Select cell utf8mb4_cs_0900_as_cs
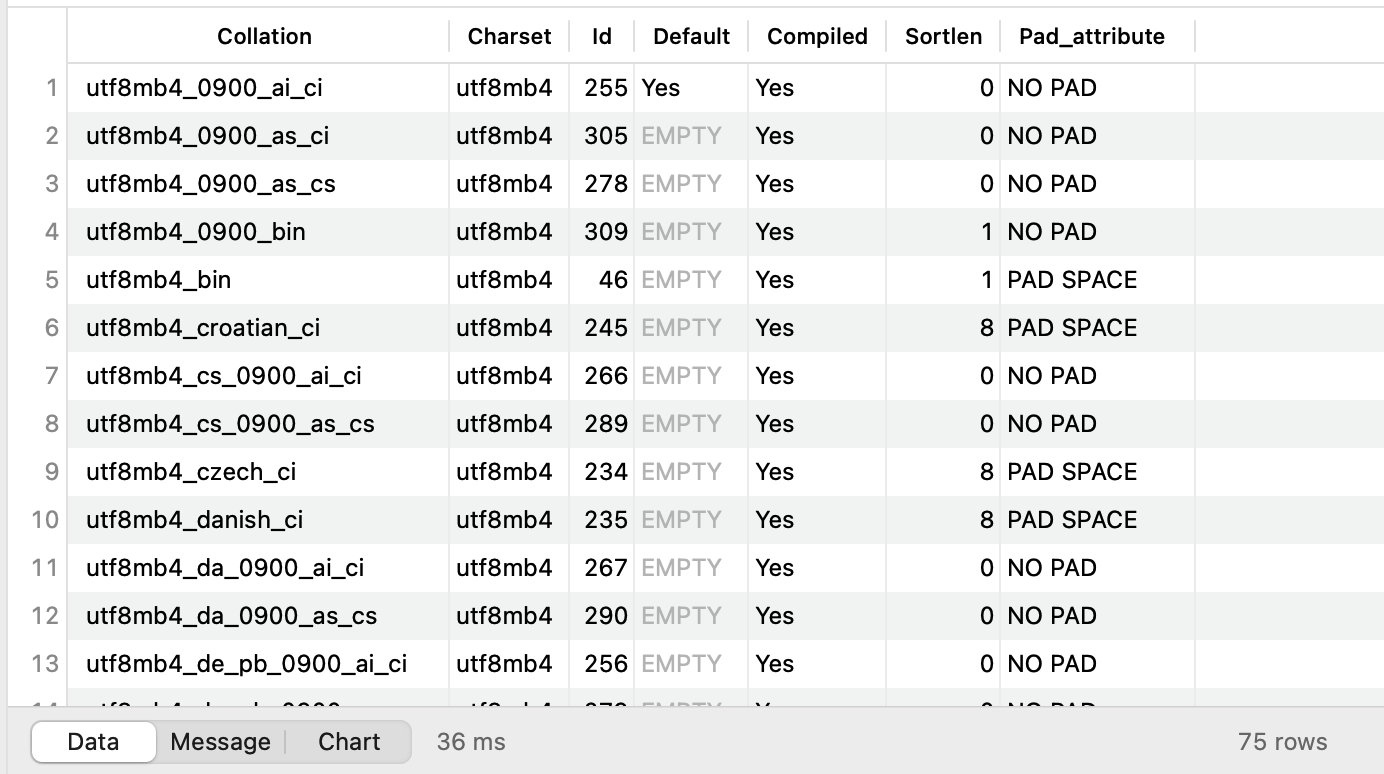This screenshot has height=774, width=1384. [x=230, y=424]
